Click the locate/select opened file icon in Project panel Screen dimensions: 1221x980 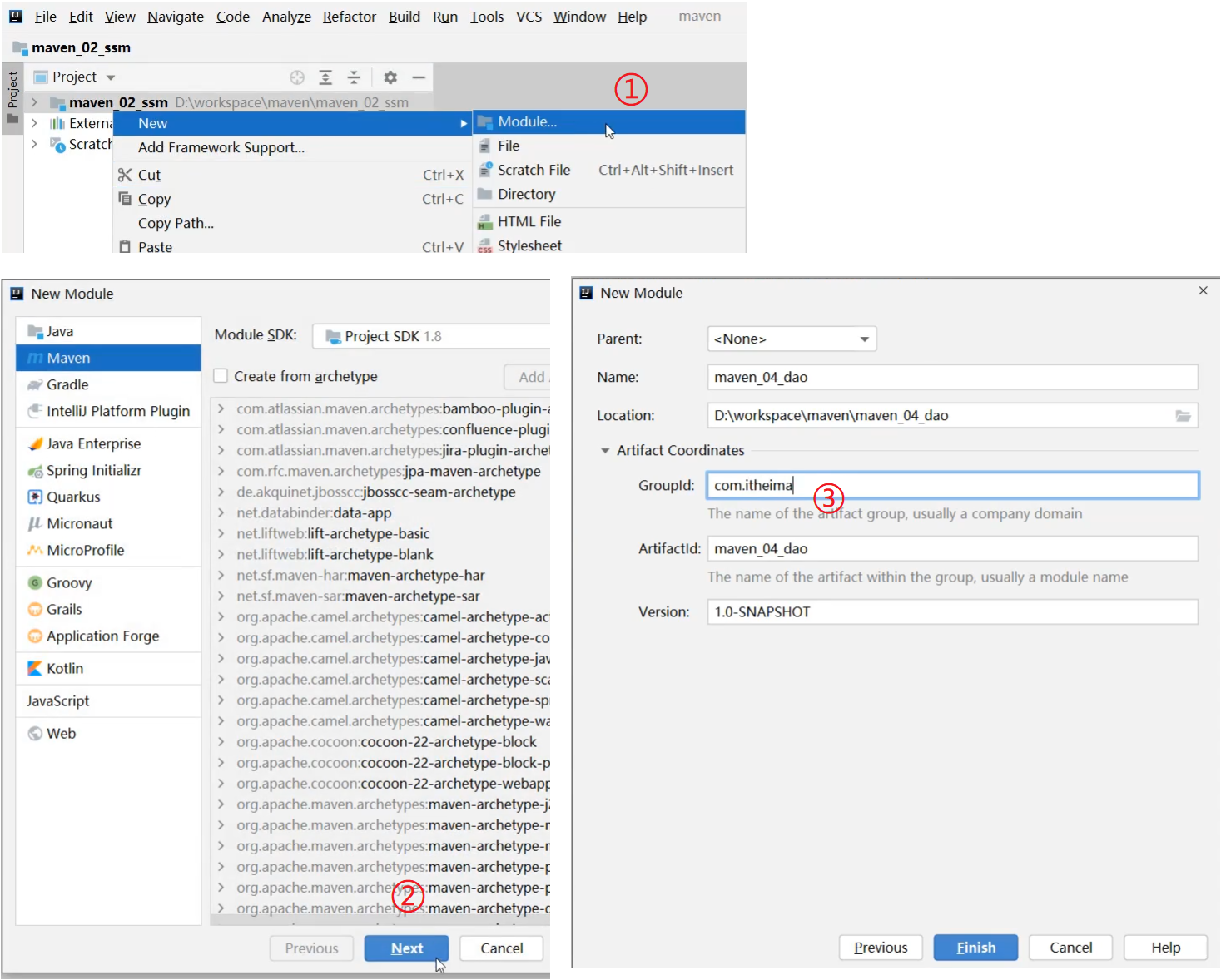click(297, 77)
